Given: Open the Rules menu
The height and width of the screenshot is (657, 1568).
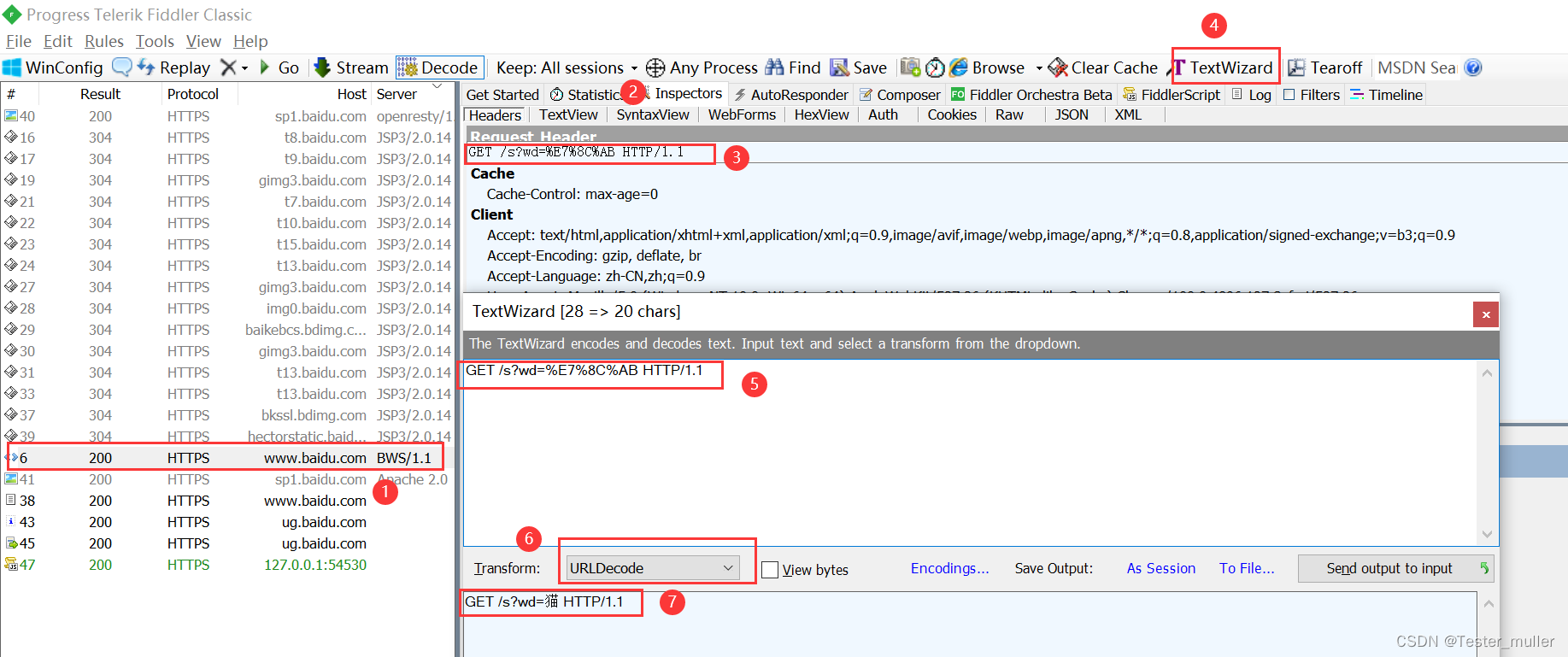Looking at the screenshot, I should coord(104,41).
